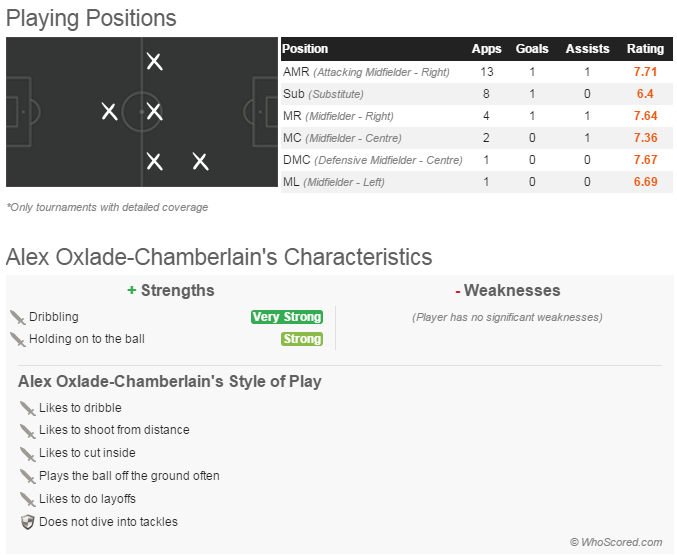
Task: Click icon beside Plays the ball off the ground often
Action: point(27,476)
